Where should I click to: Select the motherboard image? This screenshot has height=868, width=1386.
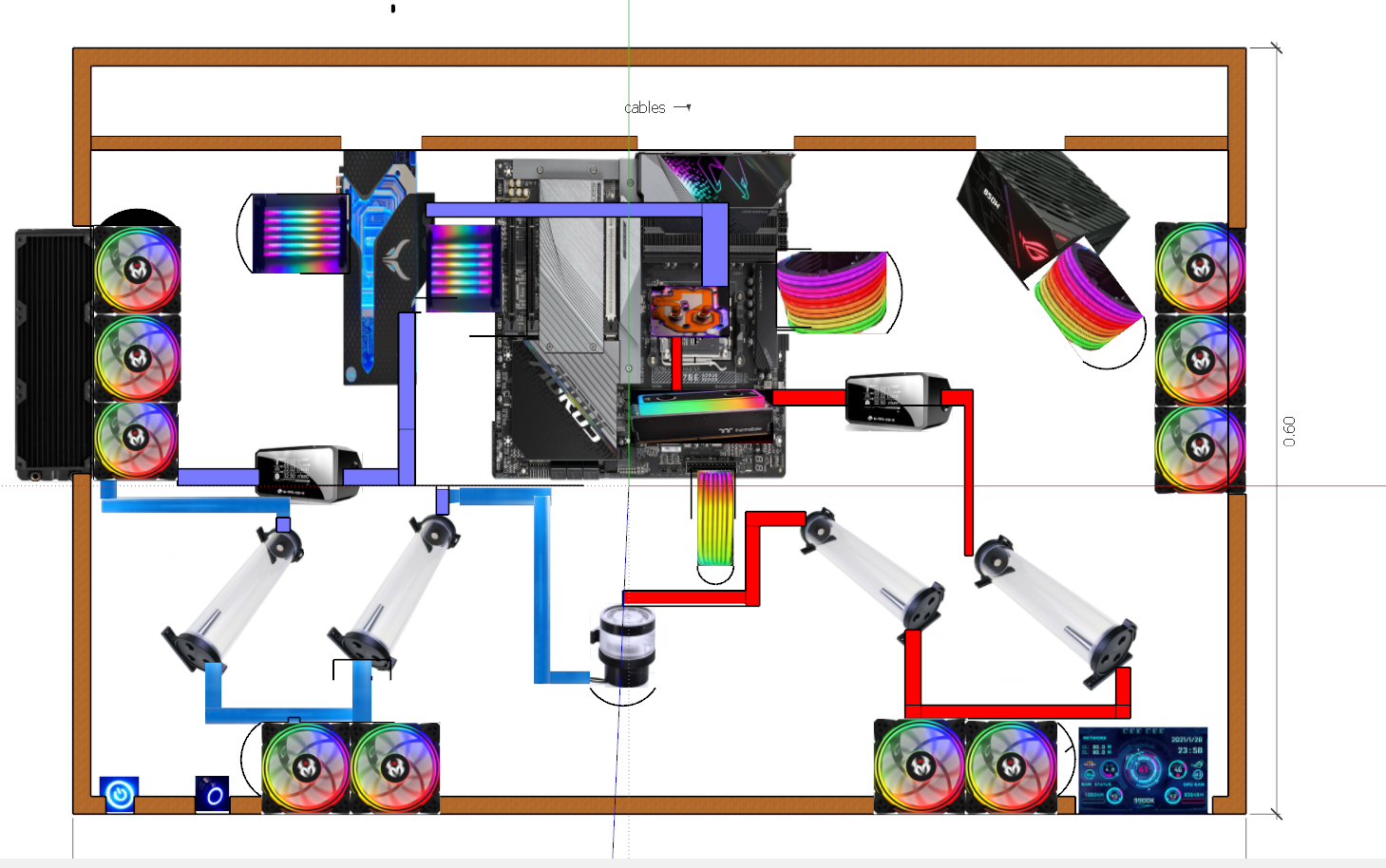click(639, 317)
